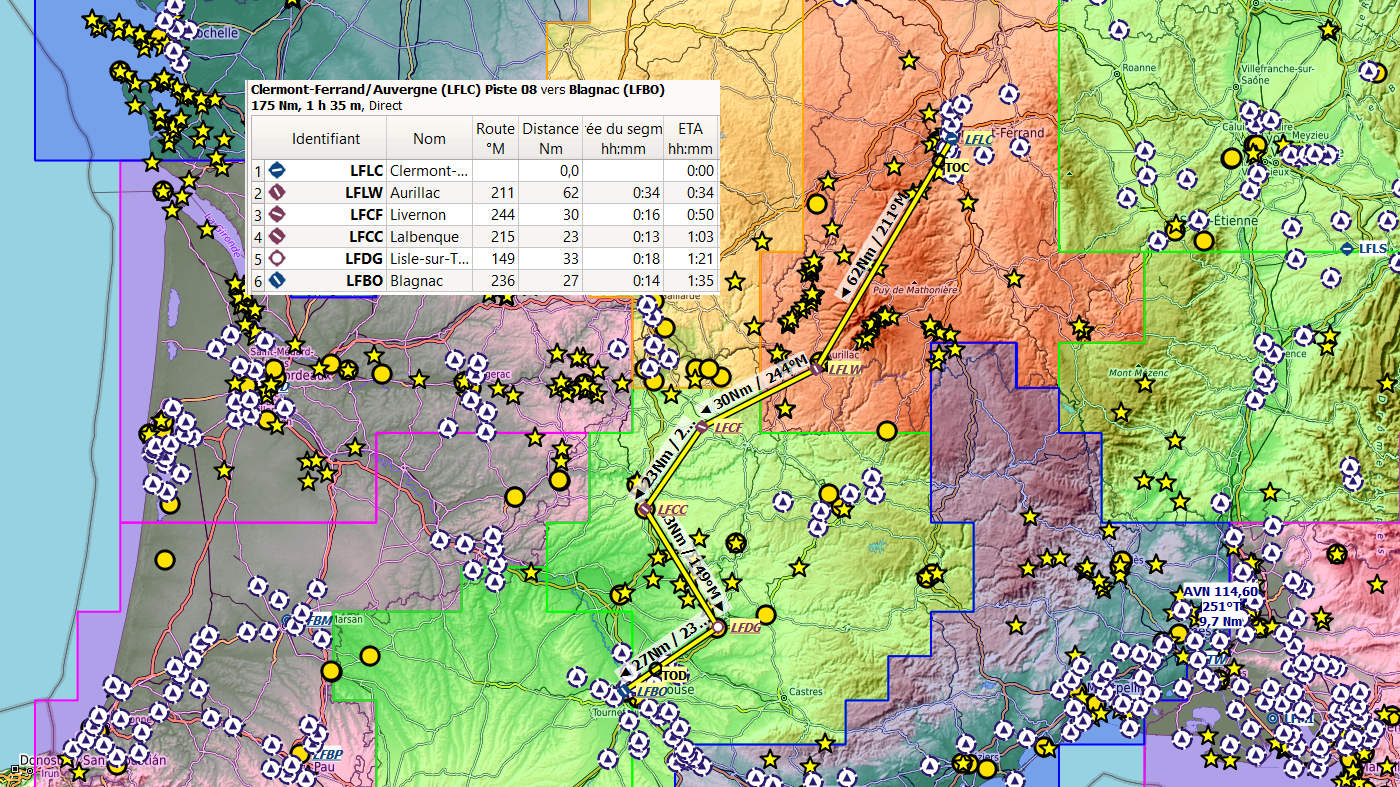Click the TOC top-of-climb marker

[x=939, y=160]
